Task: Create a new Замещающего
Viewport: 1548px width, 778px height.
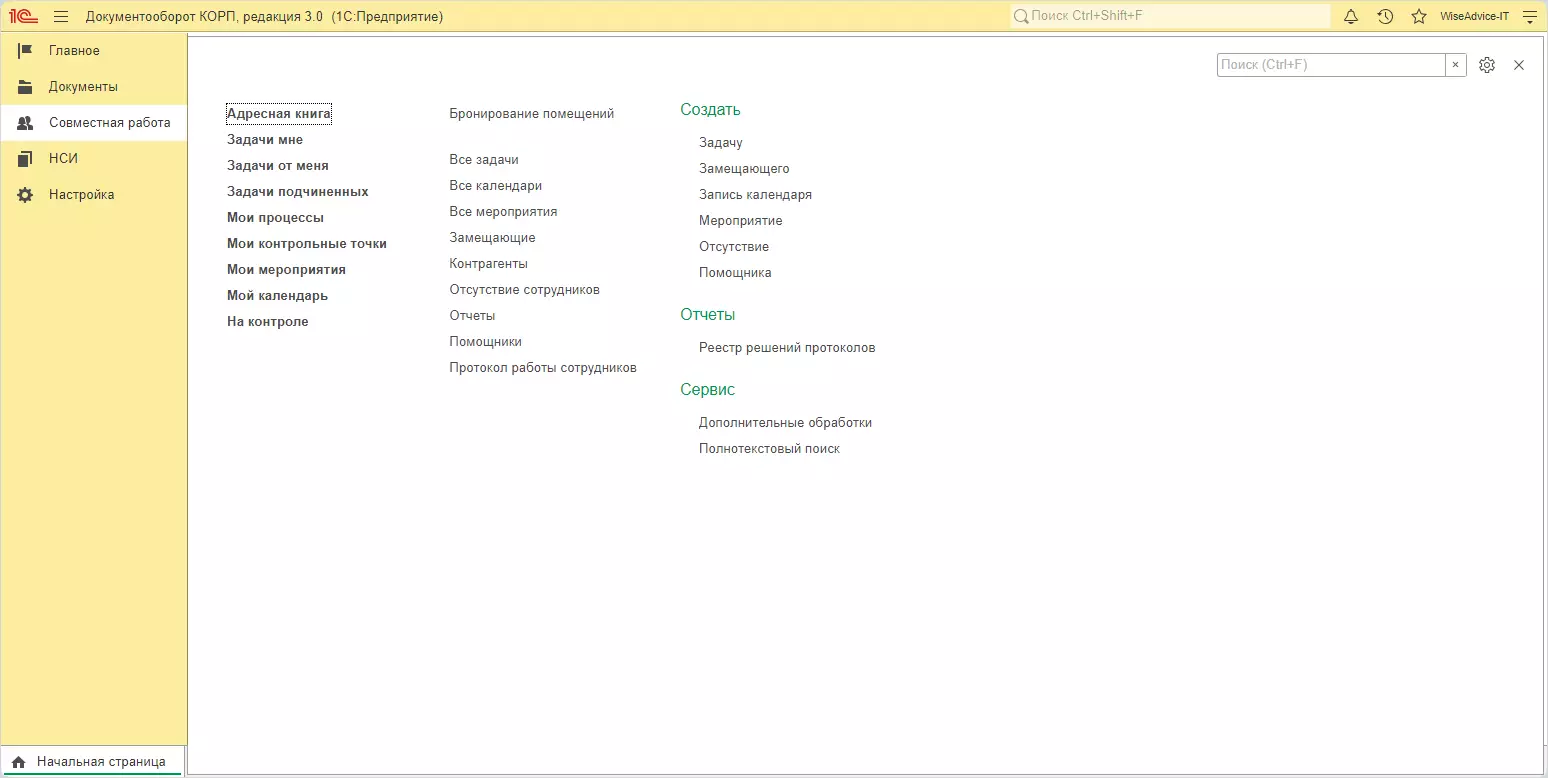Action: pyautogui.click(x=744, y=169)
